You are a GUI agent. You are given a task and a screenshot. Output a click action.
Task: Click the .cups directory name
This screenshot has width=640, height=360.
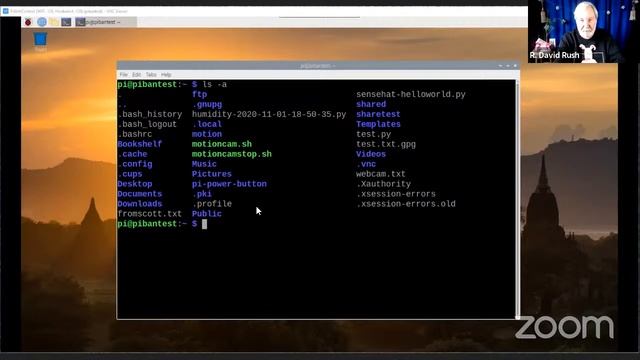pyautogui.click(x=130, y=174)
